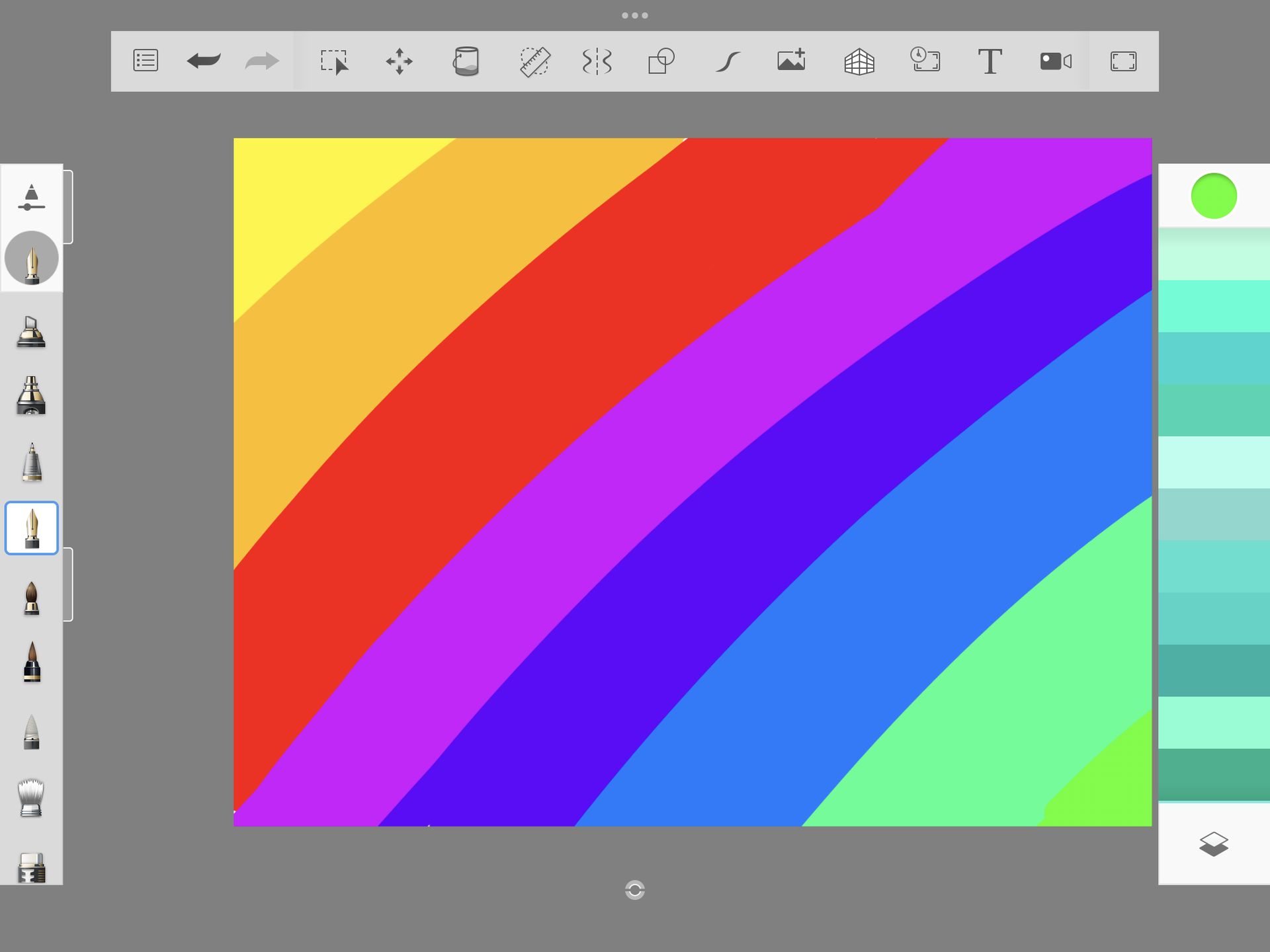Open the Layers panel icon
The height and width of the screenshot is (952, 1270).
[x=1213, y=844]
